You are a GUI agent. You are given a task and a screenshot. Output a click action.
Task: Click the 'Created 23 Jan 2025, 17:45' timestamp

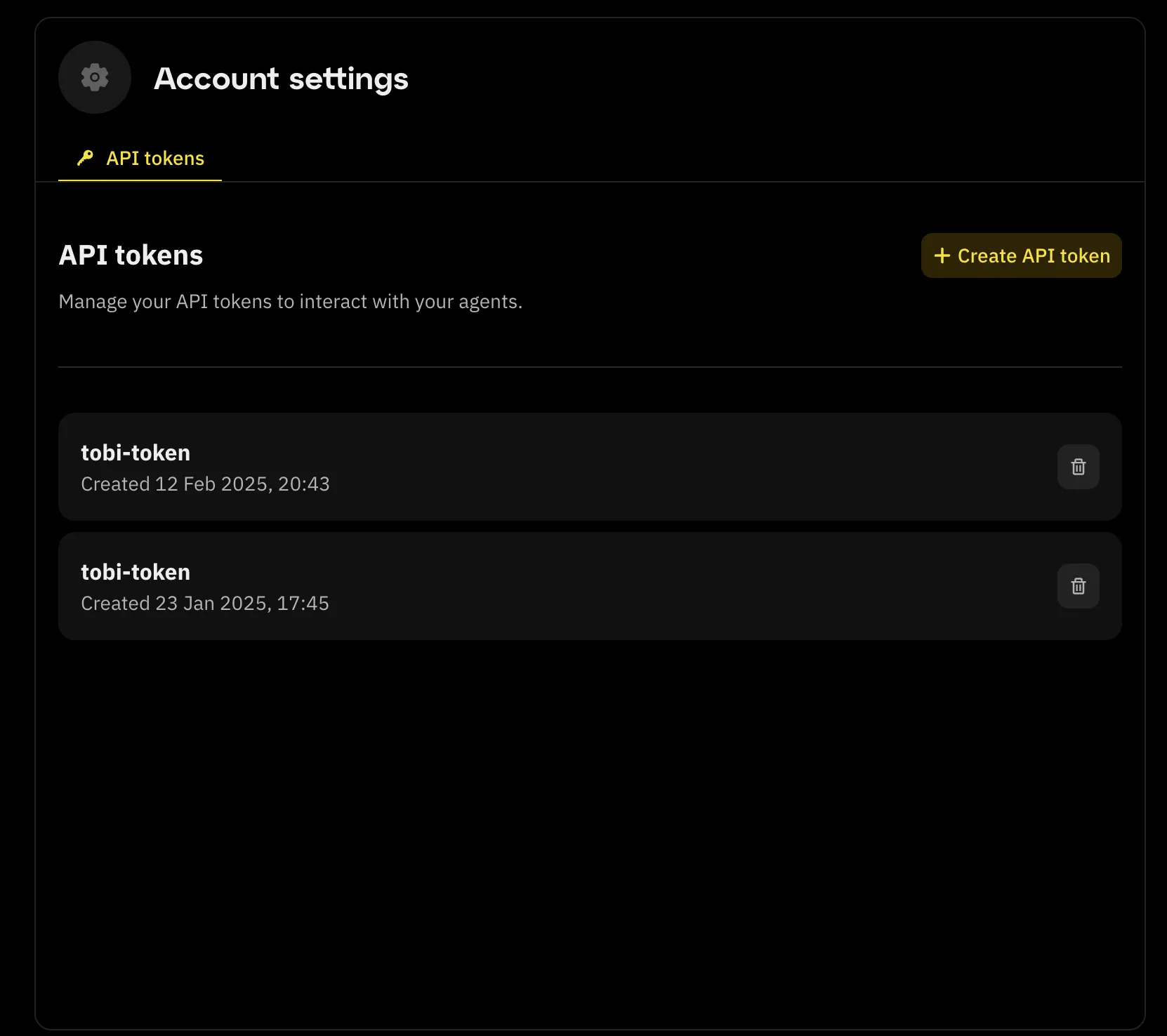pyautogui.click(x=205, y=604)
